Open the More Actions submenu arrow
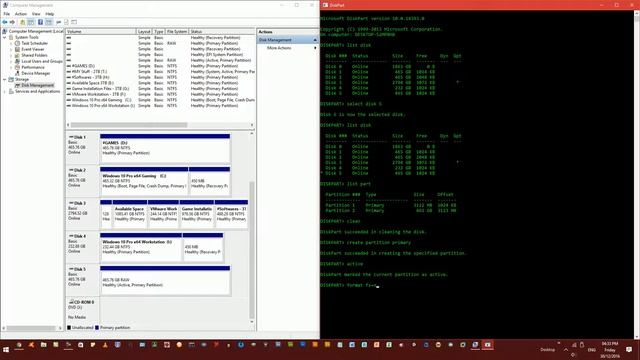This screenshot has width=640, height=360. [315, 48]
